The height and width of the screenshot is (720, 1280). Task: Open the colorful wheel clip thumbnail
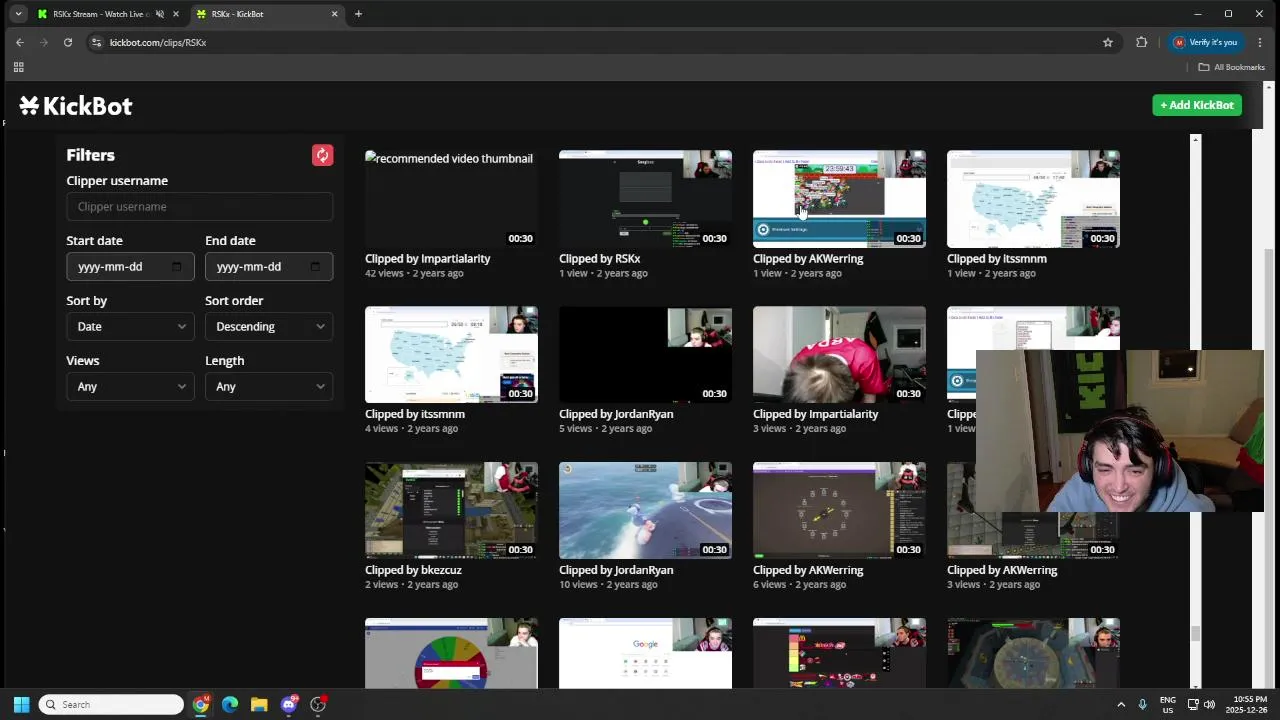point(451,653)
